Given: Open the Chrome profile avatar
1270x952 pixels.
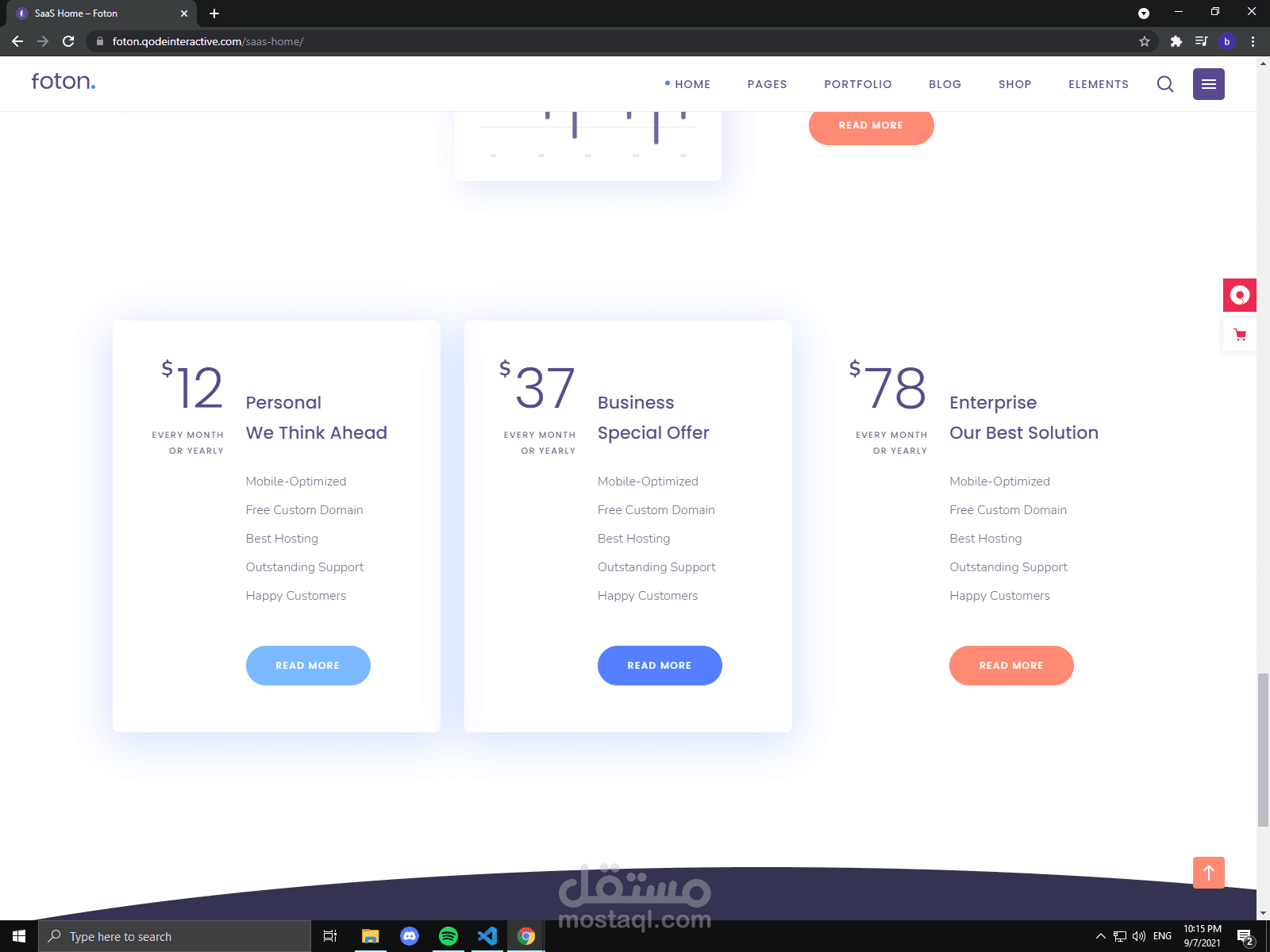Looking at the screenshot, I should pyautogui.click(x=1227, y=41).
